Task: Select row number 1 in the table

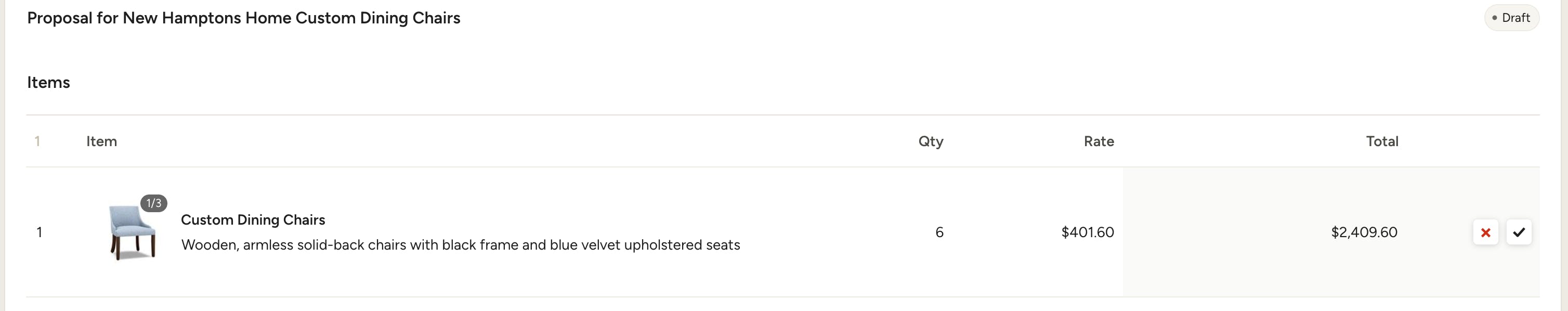Action: pyautogui.click(x=40, y=232)
